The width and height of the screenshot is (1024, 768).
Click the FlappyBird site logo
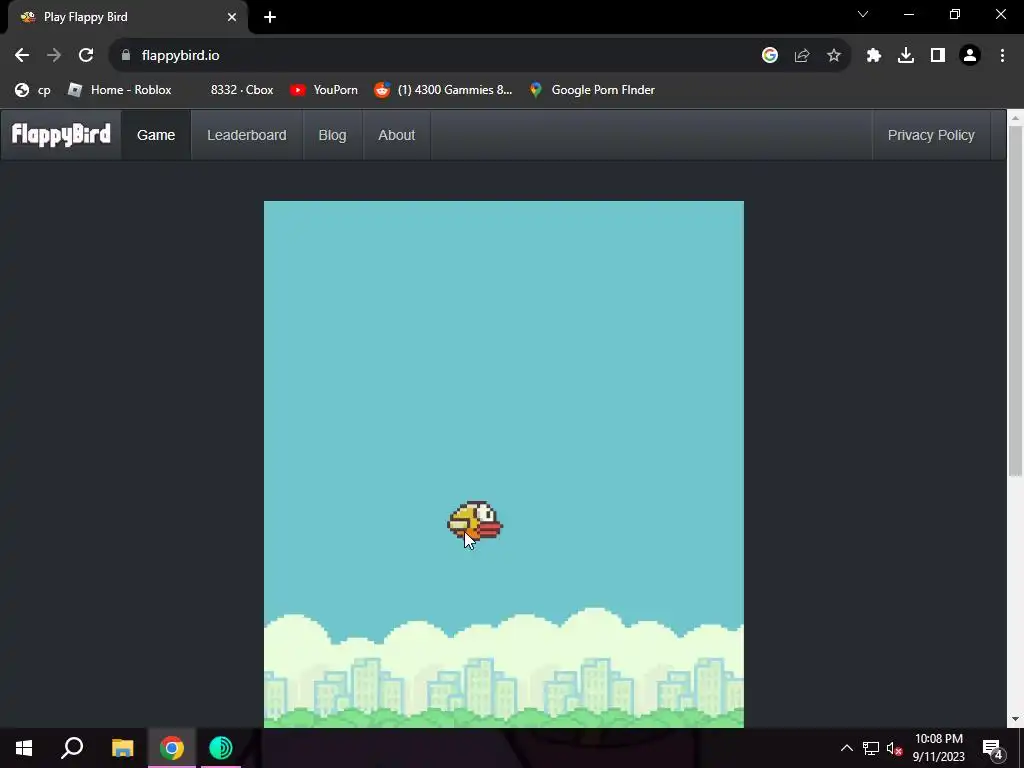click(61, 135)
